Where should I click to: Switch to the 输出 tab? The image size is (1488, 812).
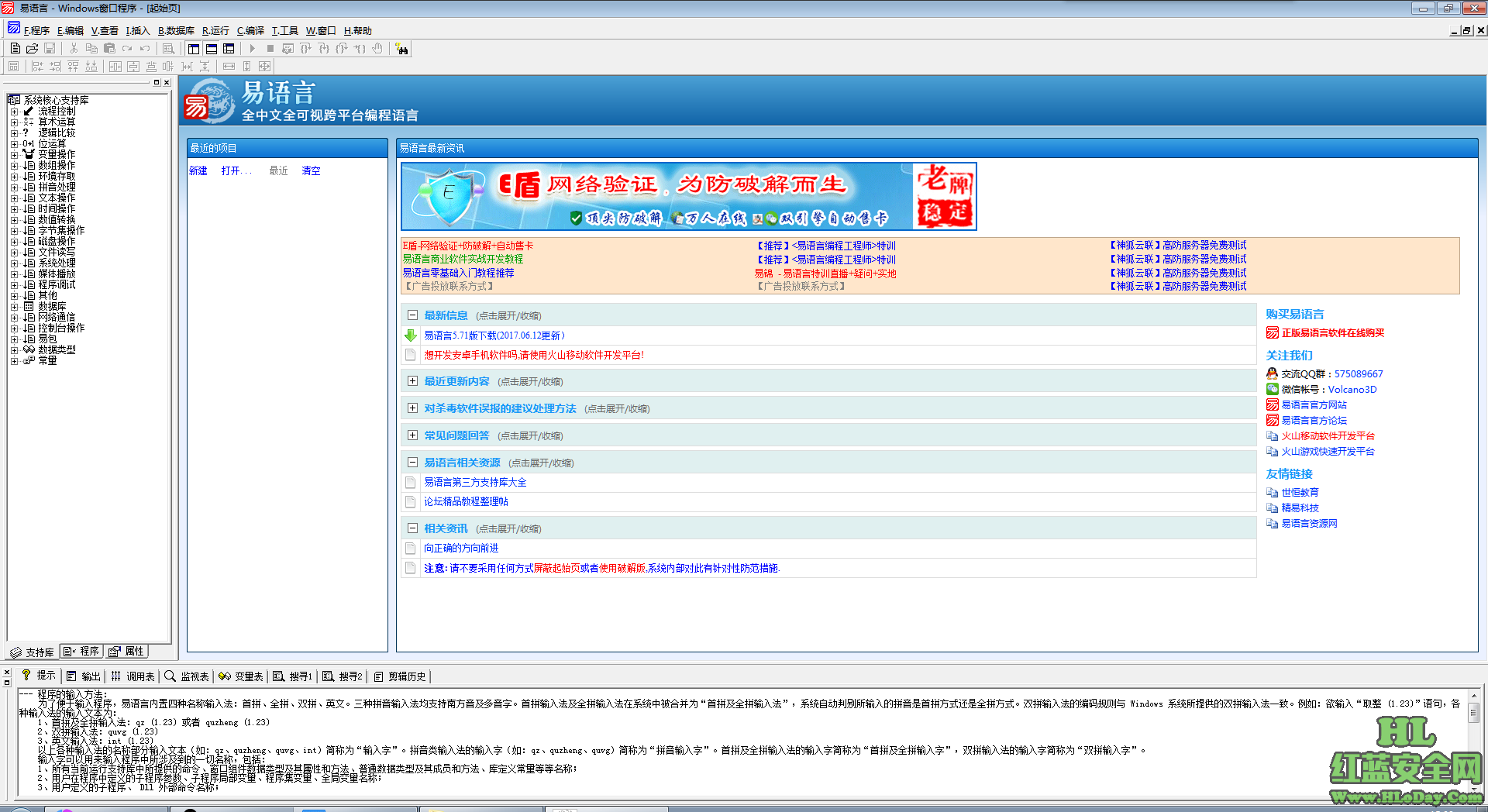coord(84,676)
